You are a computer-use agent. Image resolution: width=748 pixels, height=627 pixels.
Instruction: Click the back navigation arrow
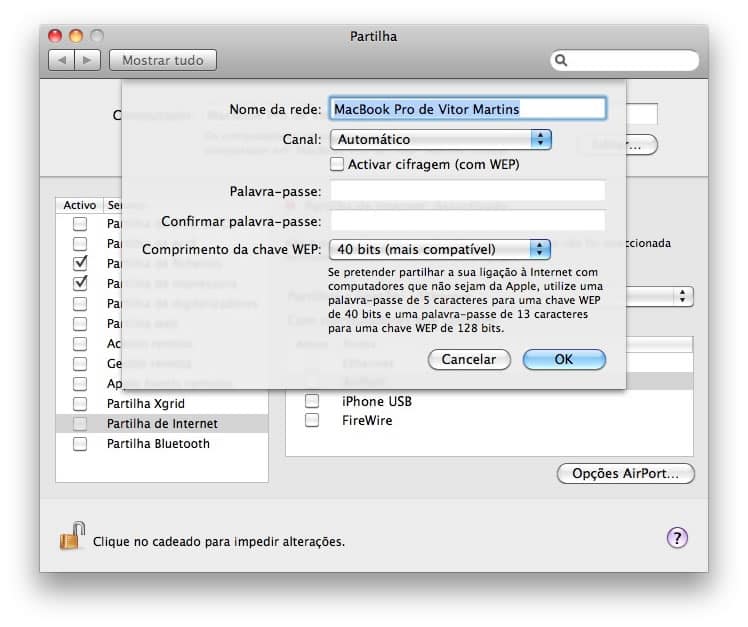pos(62,60)
